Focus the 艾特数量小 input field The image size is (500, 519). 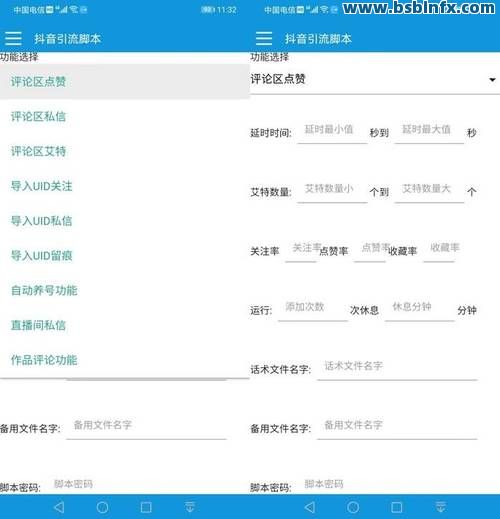coord(332,191)
